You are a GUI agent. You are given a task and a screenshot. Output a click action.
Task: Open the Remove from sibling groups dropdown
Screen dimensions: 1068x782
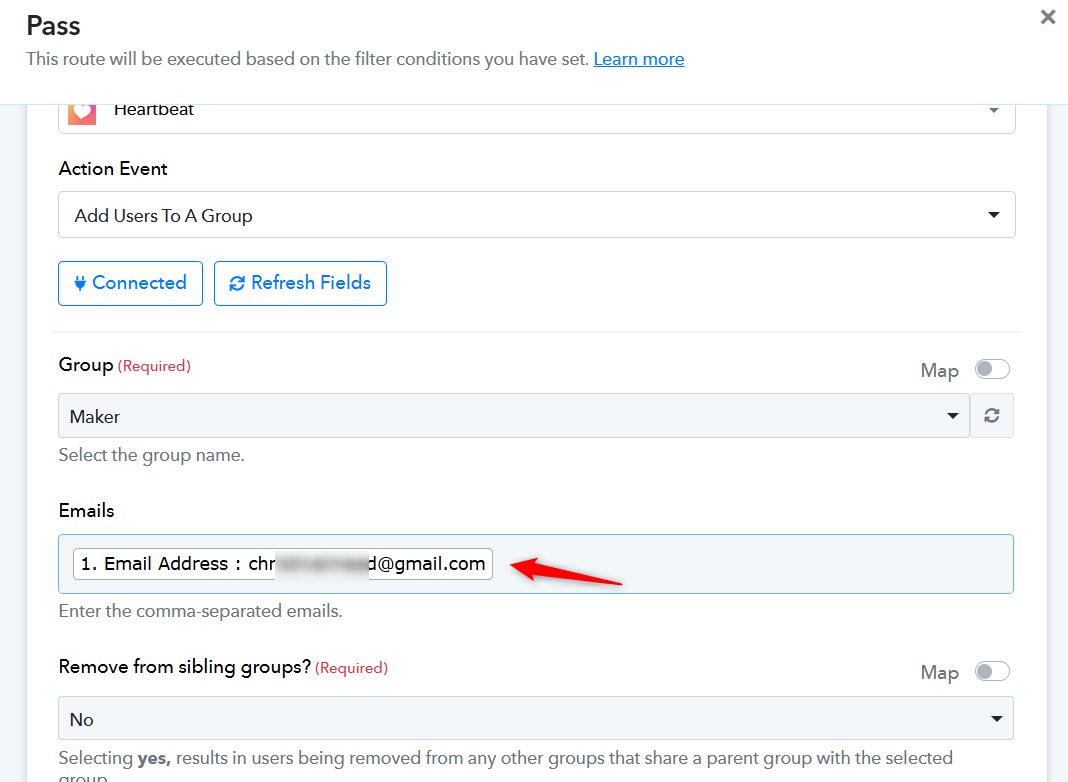tap(536, 718)
